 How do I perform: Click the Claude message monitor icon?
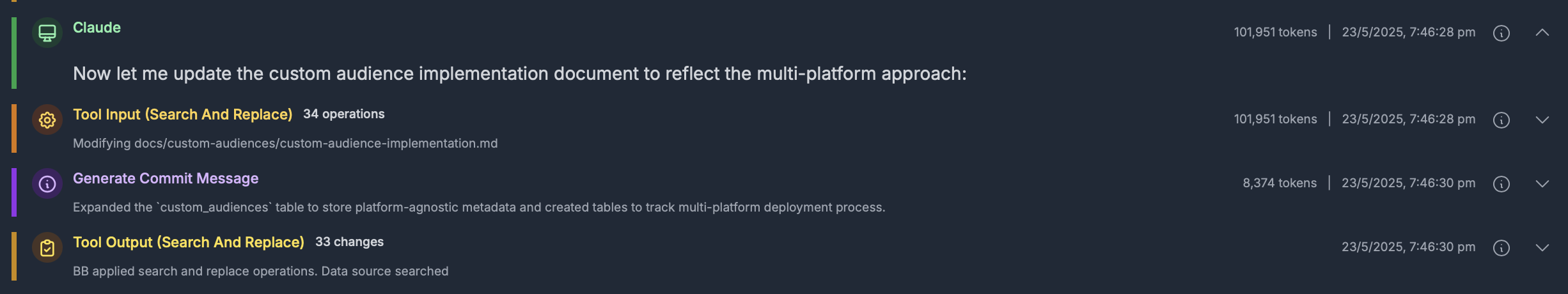tap(47, 33)
